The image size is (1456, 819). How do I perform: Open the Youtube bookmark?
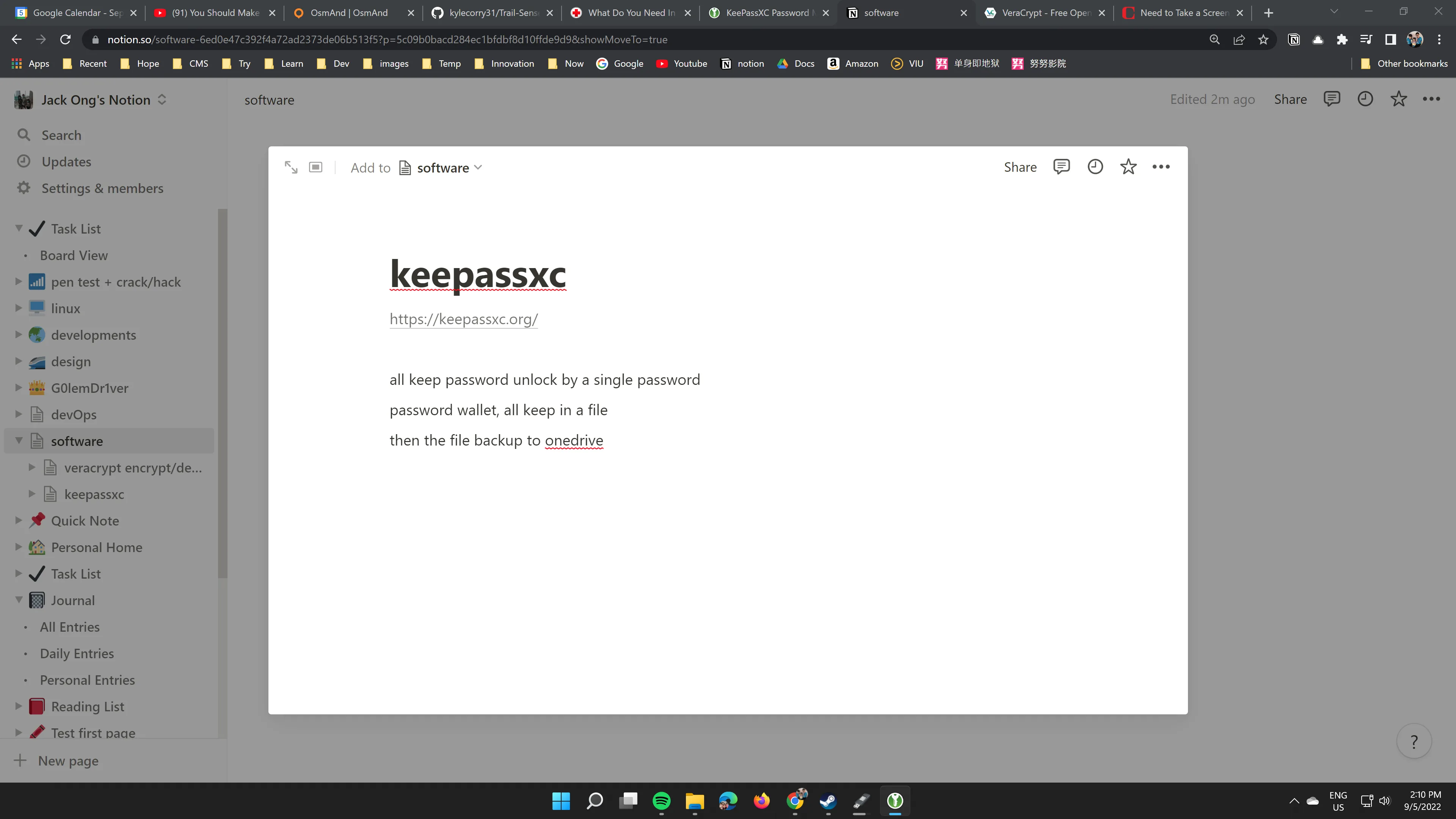point(682,63)
